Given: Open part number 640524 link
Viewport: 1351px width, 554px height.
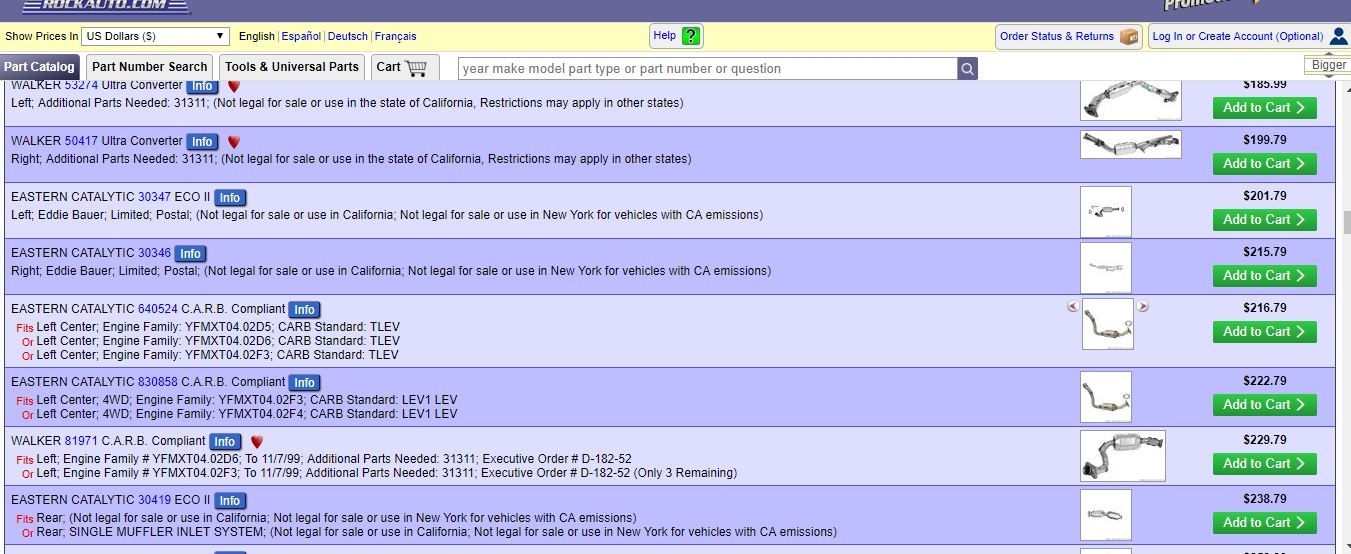Looking at the screenshot, I should coord(158,309).
